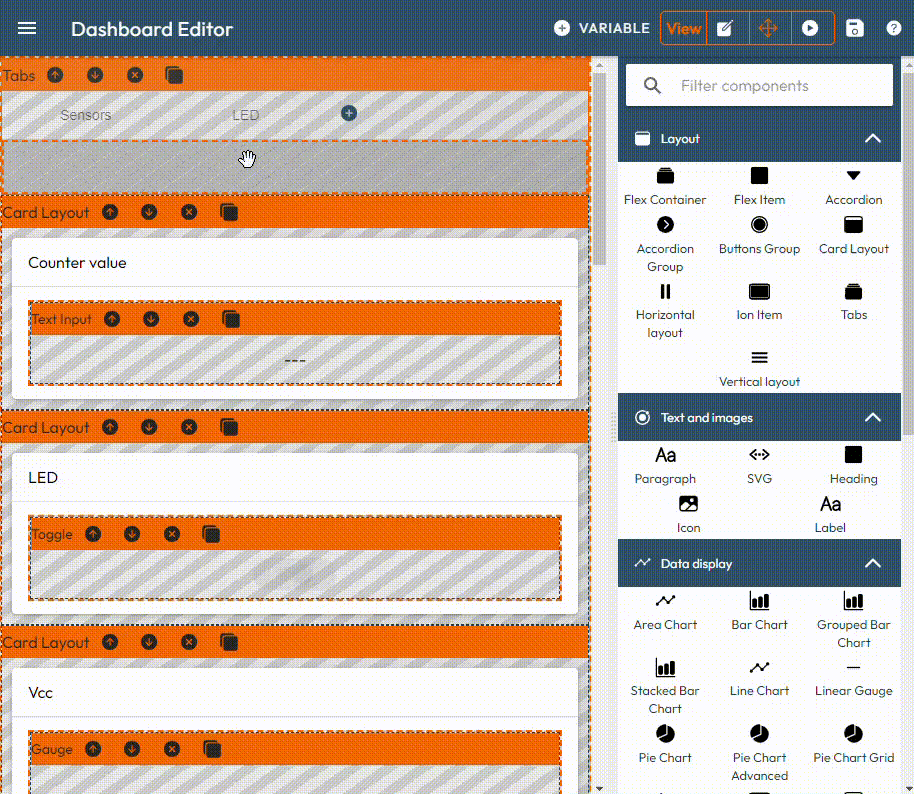Collapse the Text and images section
The width and height of the screenshot is (914, 794).
[872, 418]
